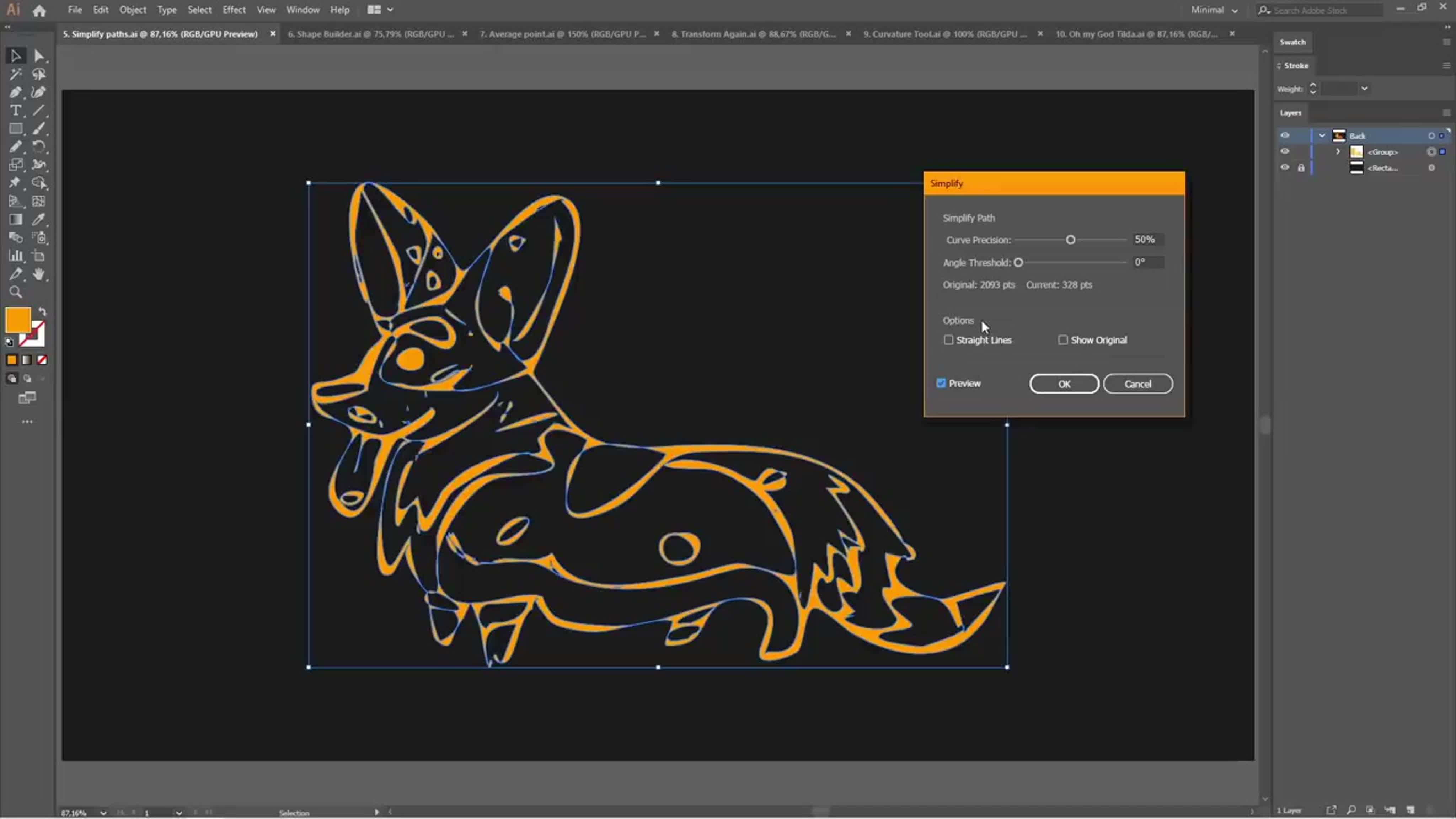Select the Scale tool
Image resolution: width=1456 pixels, height=819 pixels.
(x=15, y=165)
